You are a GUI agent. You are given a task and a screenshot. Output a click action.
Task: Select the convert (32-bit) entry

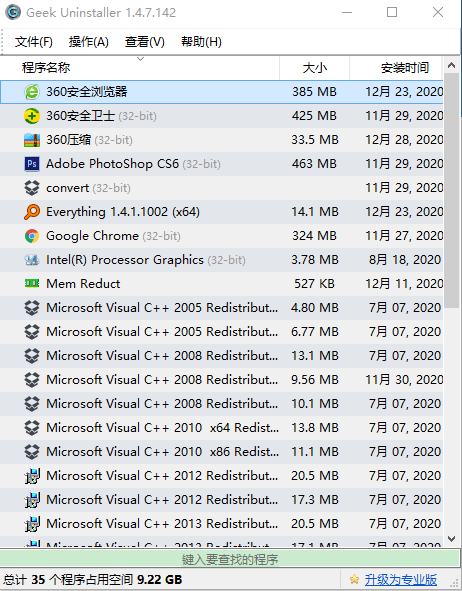point(222,188)
